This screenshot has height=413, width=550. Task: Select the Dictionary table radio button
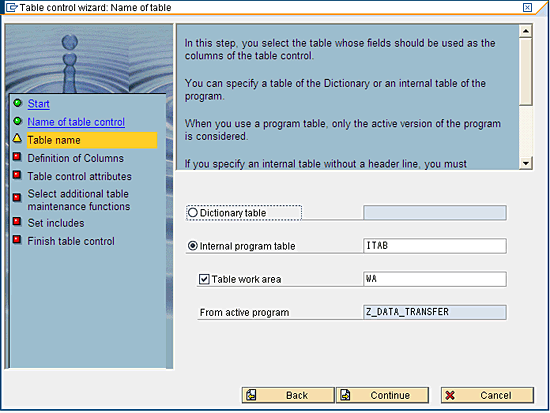tap(193, 212)
